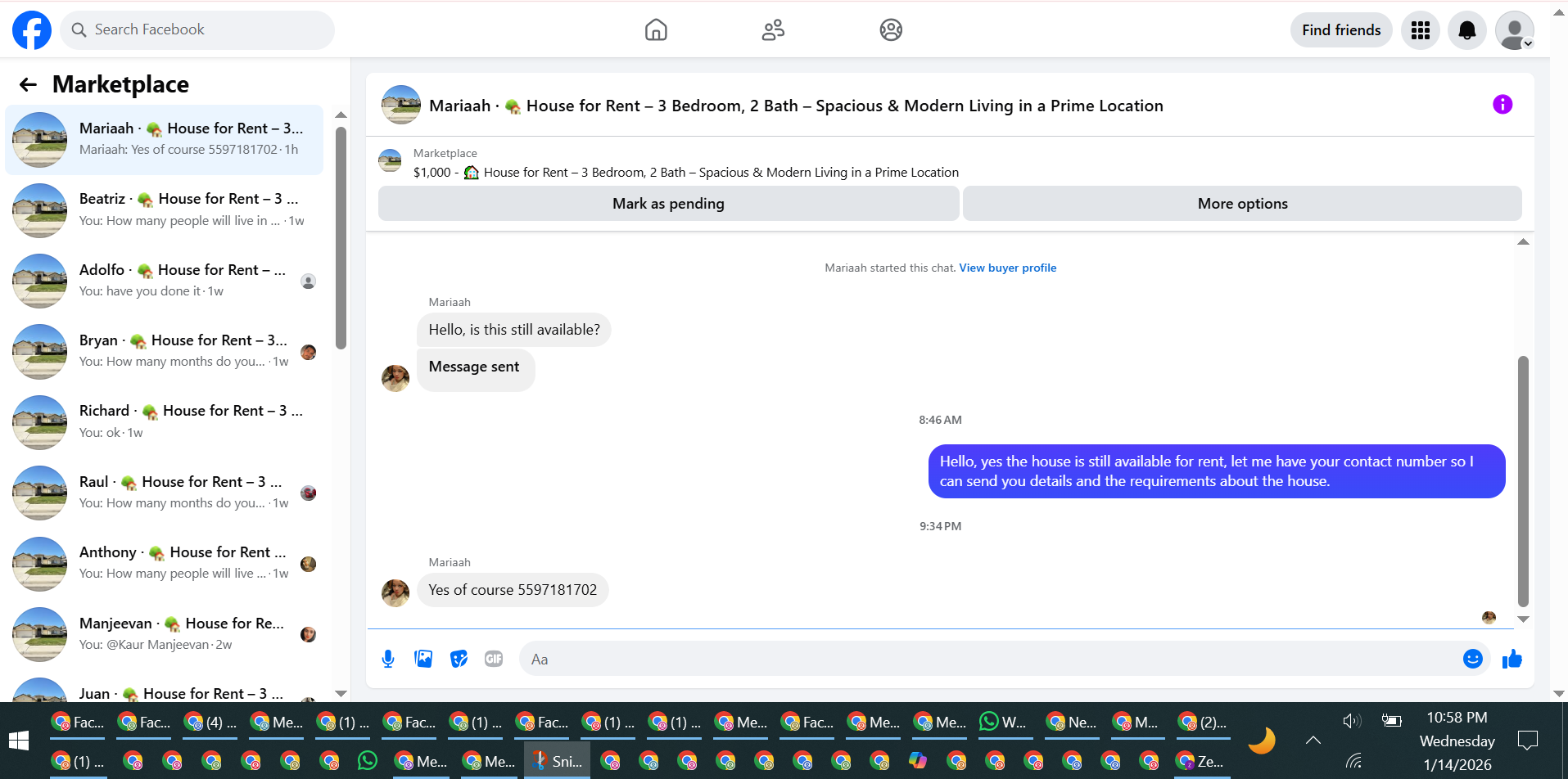Go back with the Marketplace arrow
This screenshot has width=1568, height=779.
[28, 84]
